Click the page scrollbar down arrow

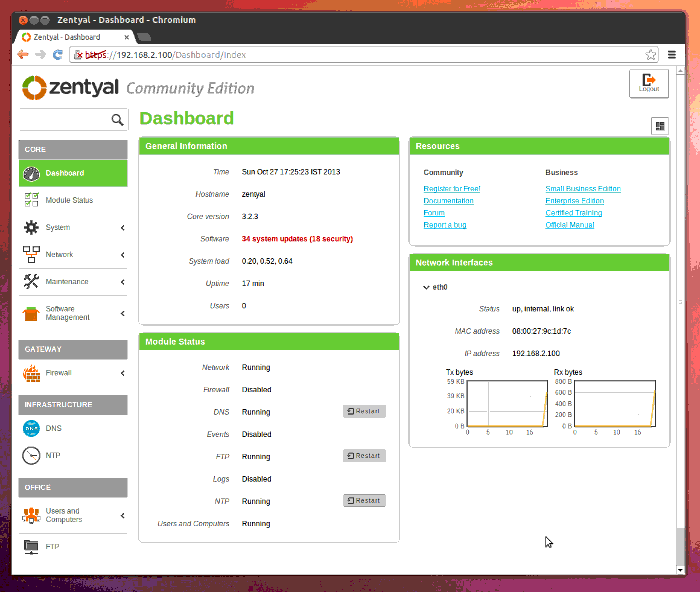pyautogui.click(x=680, y=570)
